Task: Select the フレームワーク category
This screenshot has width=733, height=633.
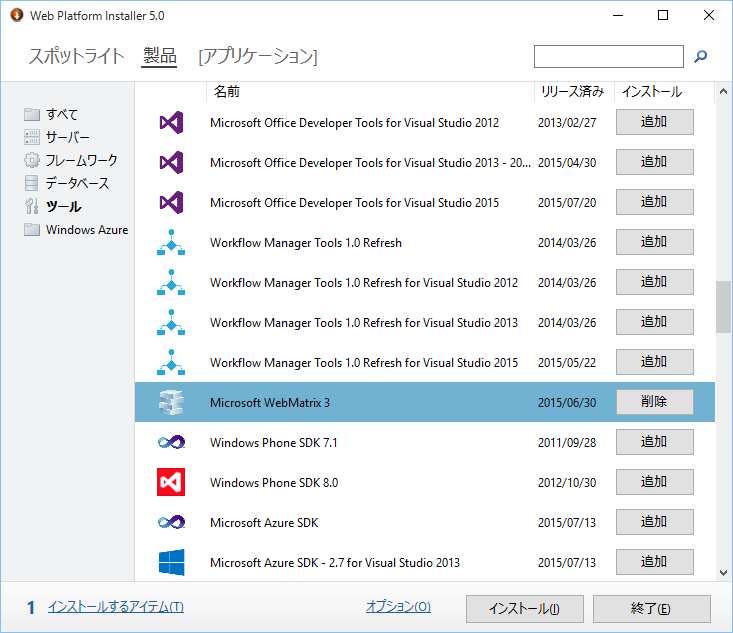Action: [81, 160]
